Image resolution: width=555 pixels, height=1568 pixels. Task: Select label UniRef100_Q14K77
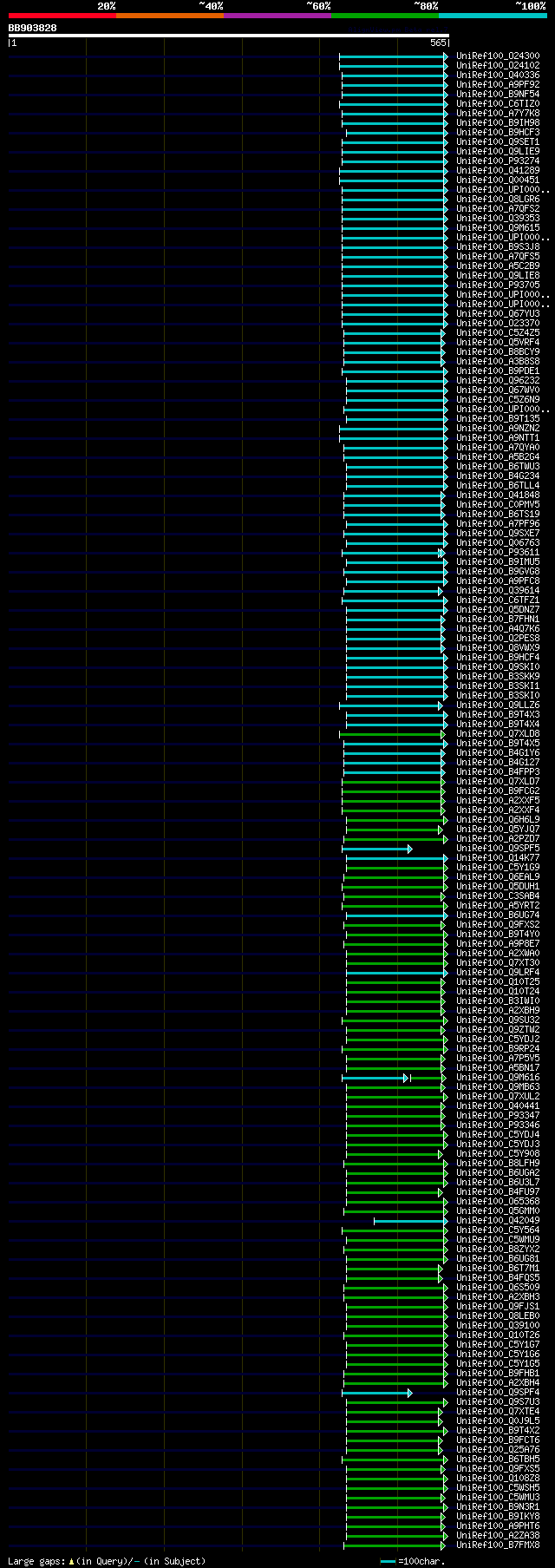click(x=498, y=858)
